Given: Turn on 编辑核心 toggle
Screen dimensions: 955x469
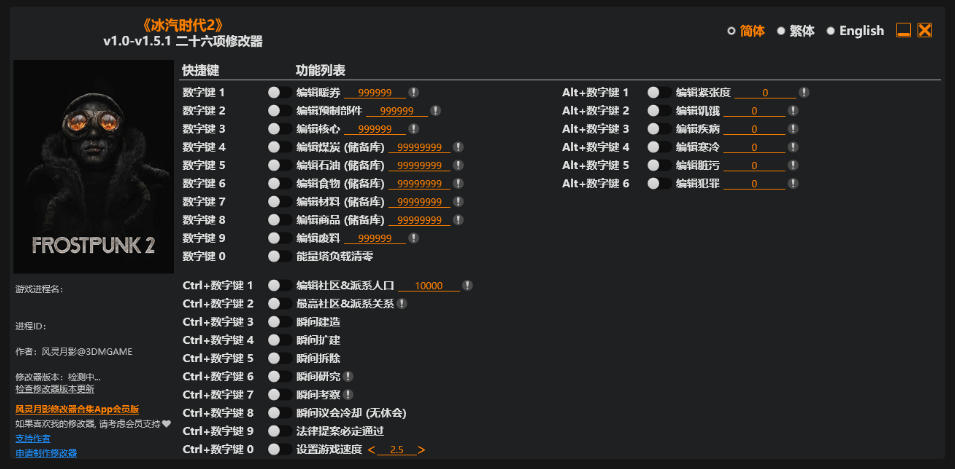Looking at the screenshot, I should click(280, 129).
